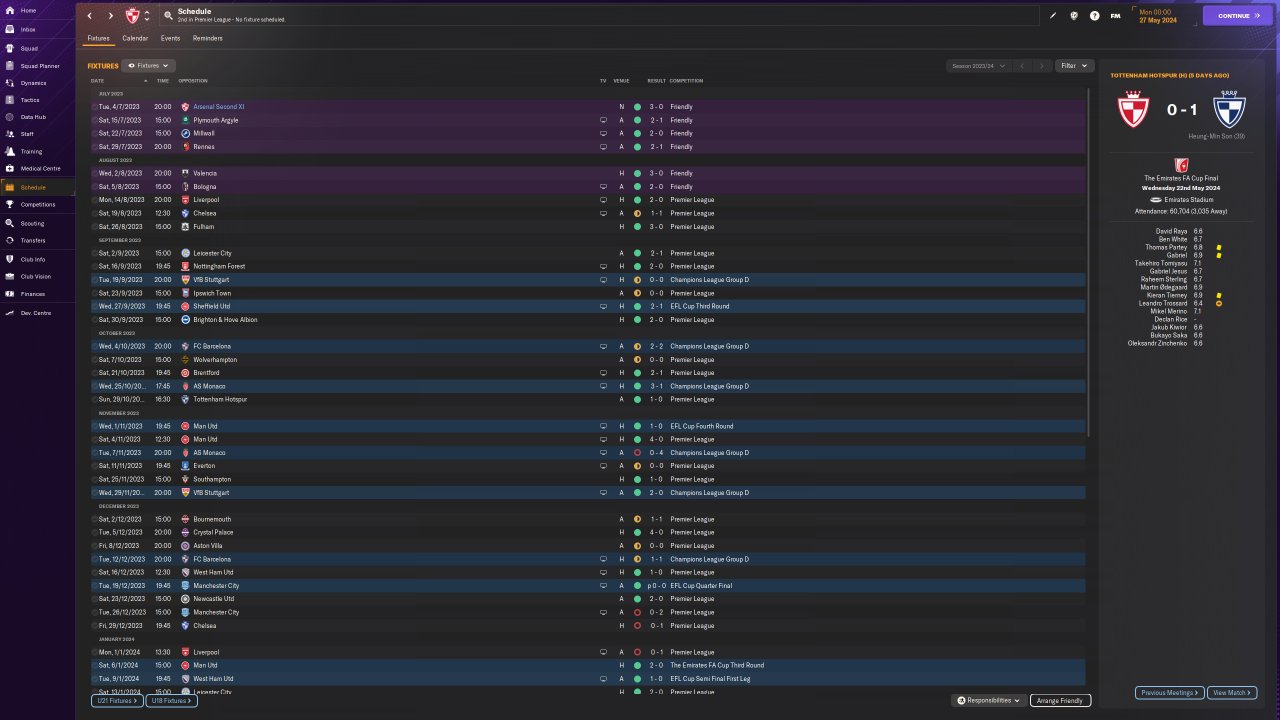Toggle the marker for Valencia fixture
1280x720 pixels.
pyautogui.click(x=95, y=173)
